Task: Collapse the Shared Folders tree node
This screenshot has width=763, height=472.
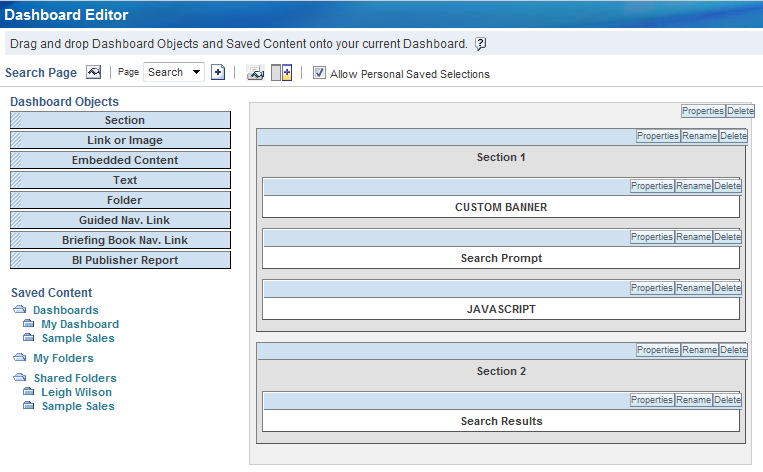Action: pyautogui.click(x=20, y=378)
